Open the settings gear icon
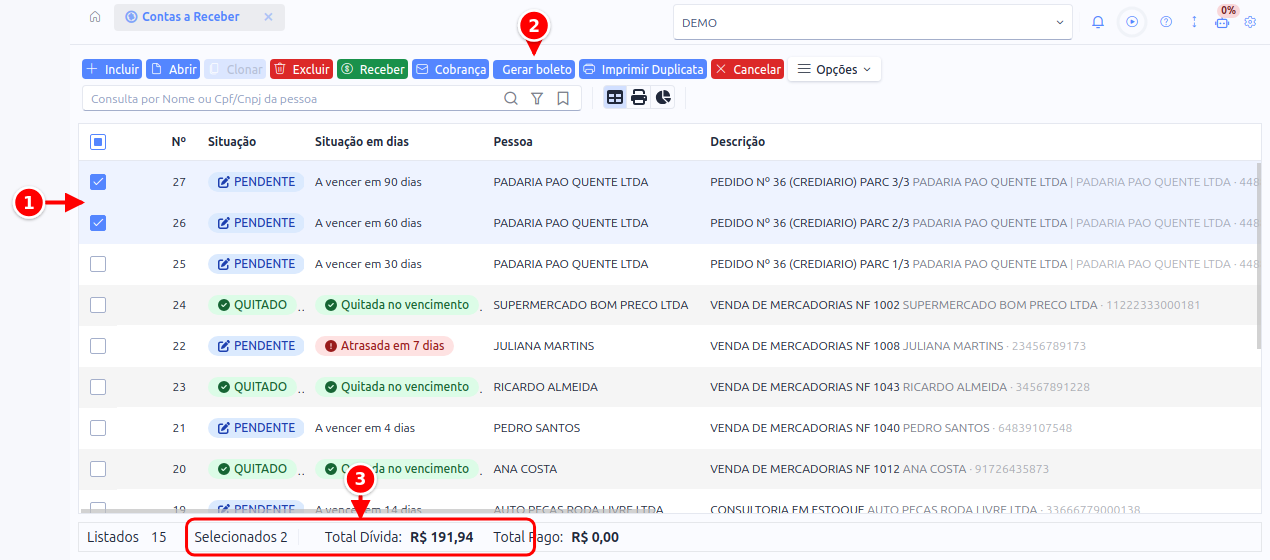This screenshot has height=560, width=1270. 1250,22
